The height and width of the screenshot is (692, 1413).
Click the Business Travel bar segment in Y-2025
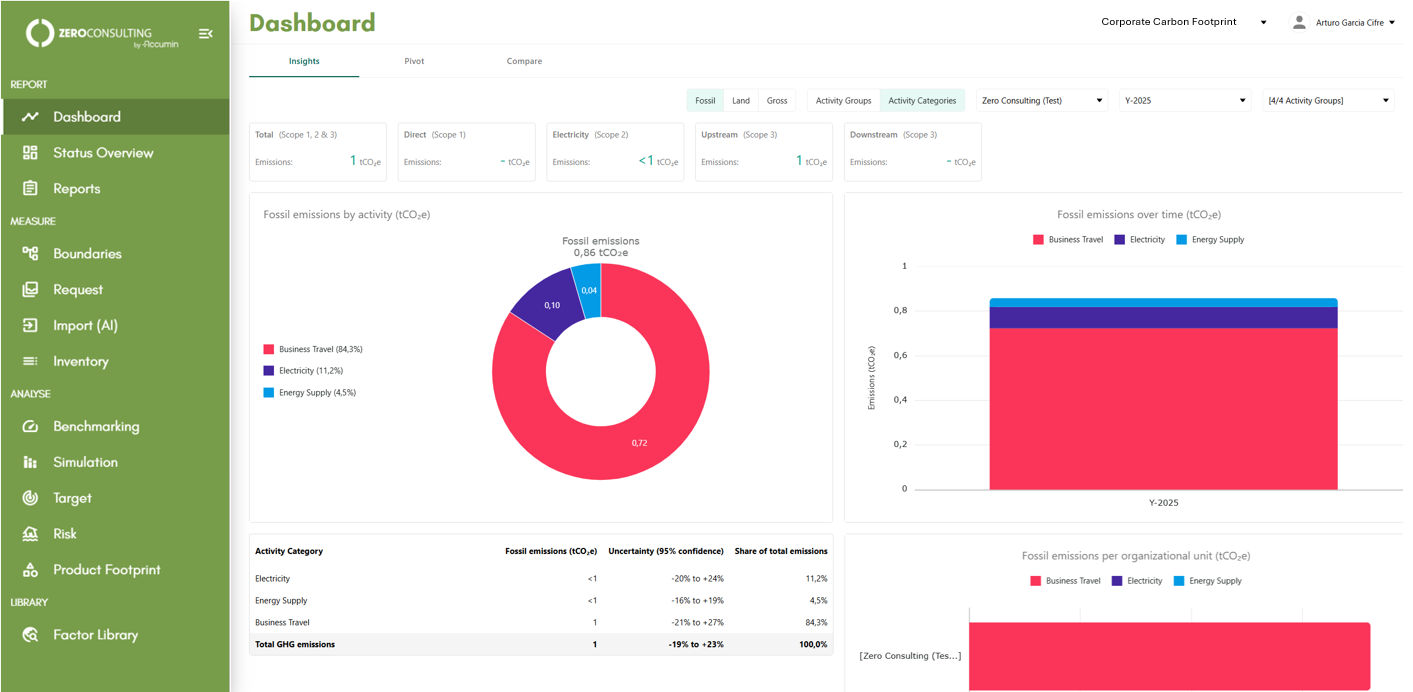coord(1163,409)
